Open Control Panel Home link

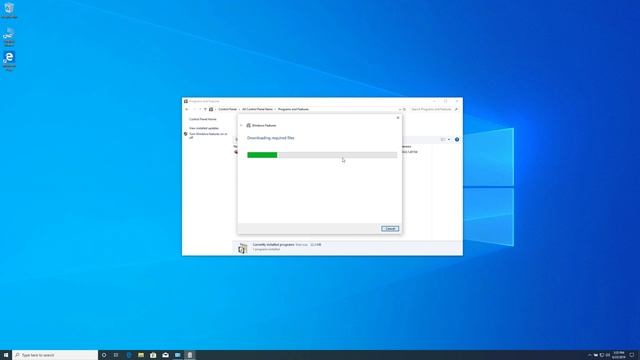pyautogui.click(x=203, y=119)
